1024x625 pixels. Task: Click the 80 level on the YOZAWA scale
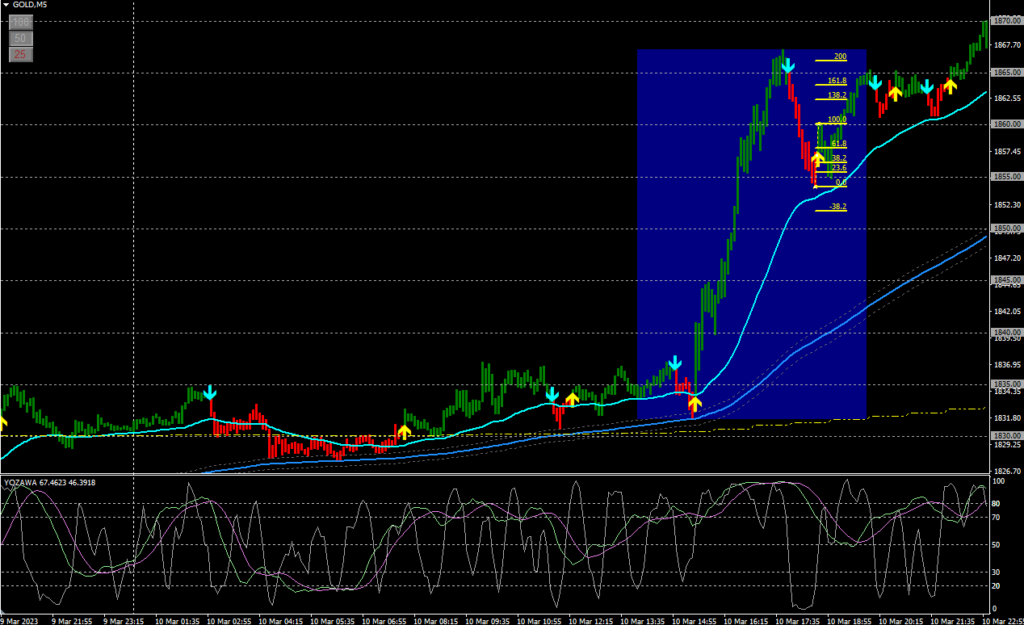pyautogui.click(x=996, y=504)
